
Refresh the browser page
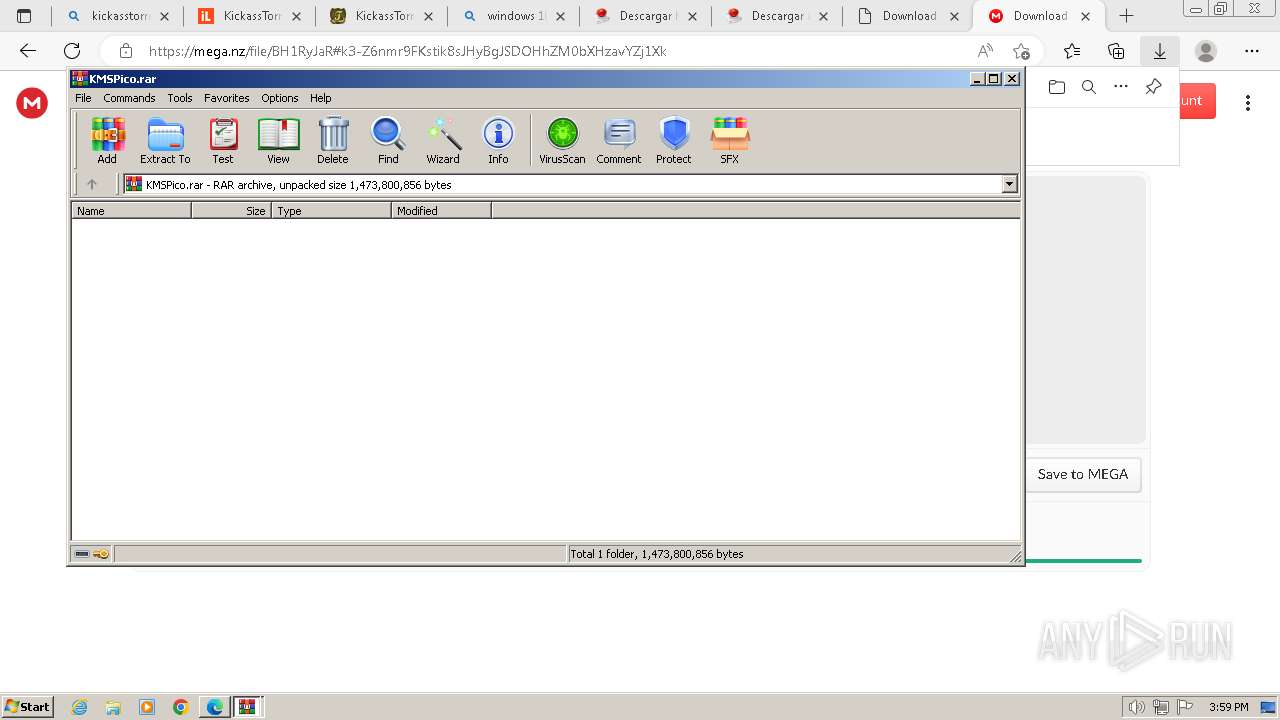click(72, 51)
